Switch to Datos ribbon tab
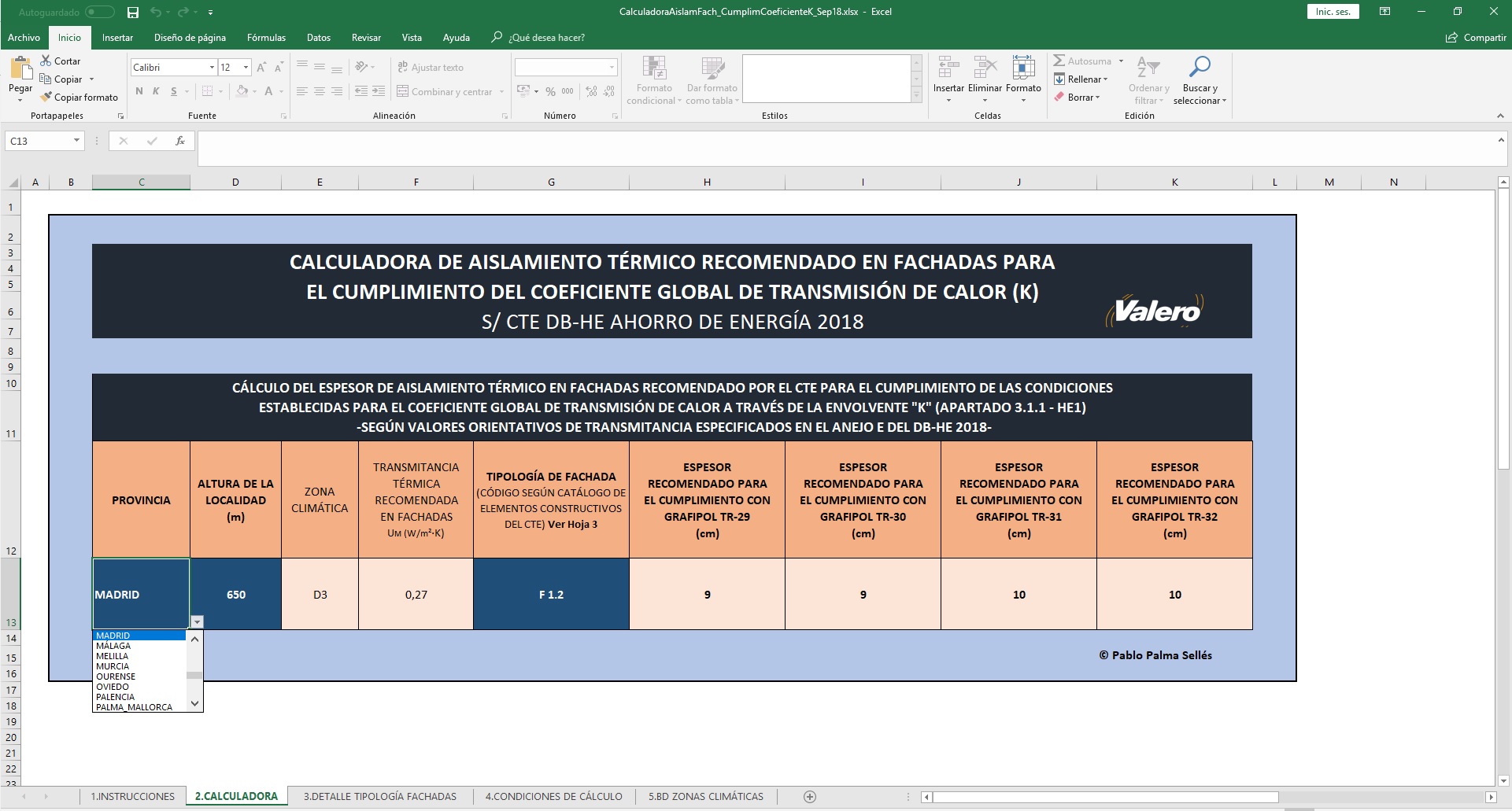Screen dimensions: 1512x811 coord(318,37)
